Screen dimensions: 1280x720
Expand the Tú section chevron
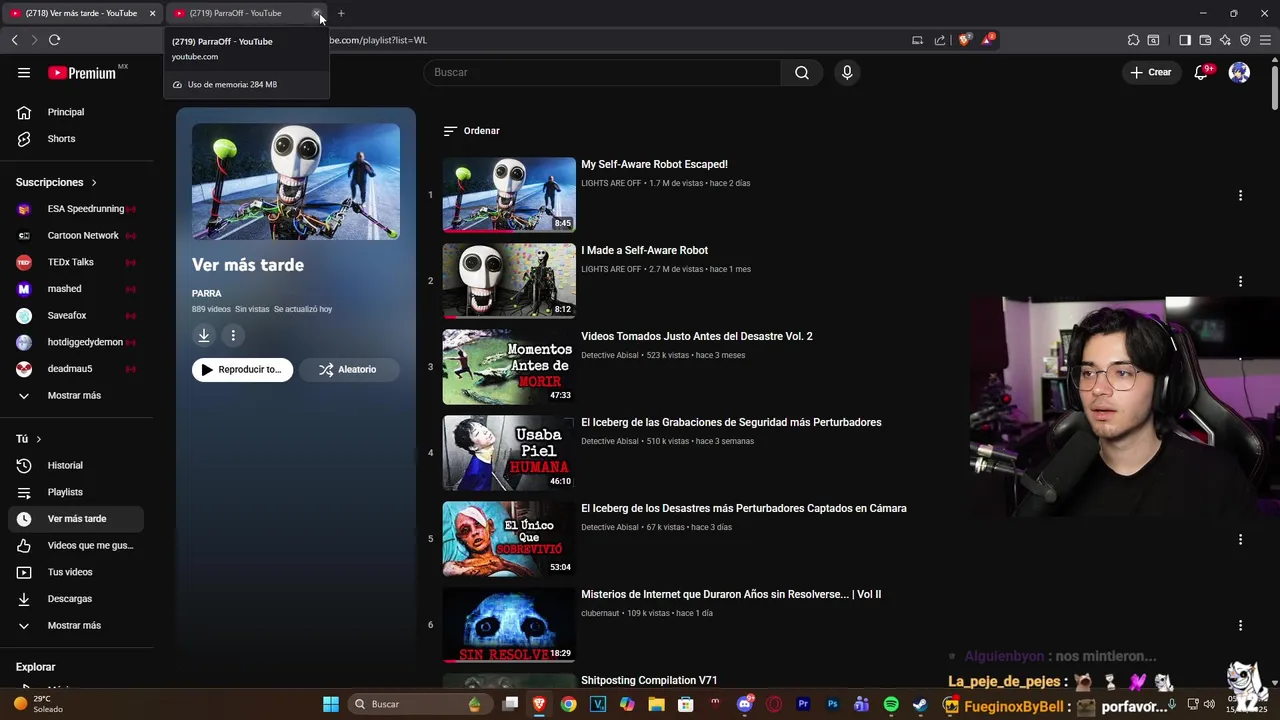click(x=39, y=439)
